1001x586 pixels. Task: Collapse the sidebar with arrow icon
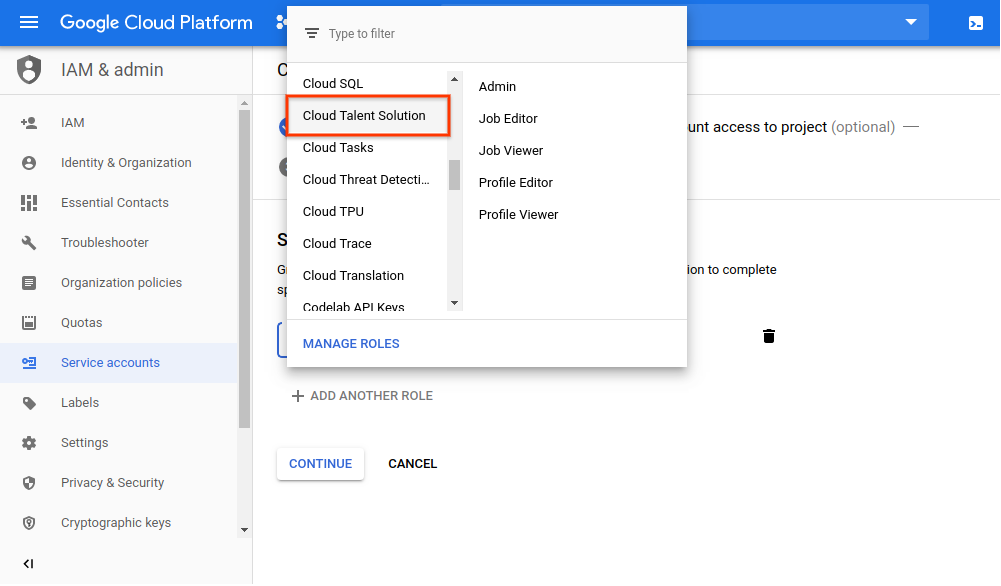pos(28,564)
